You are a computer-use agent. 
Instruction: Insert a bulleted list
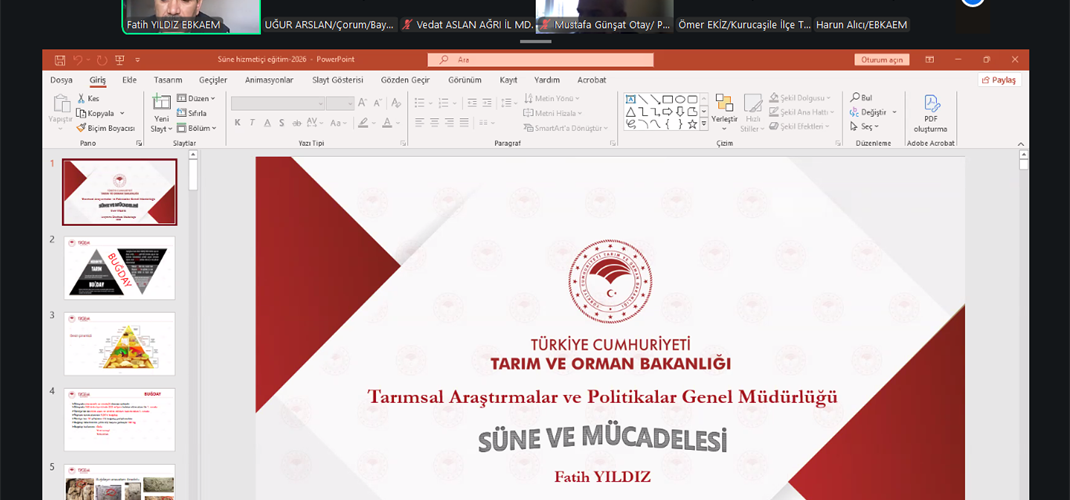click(x=420, y=103)
